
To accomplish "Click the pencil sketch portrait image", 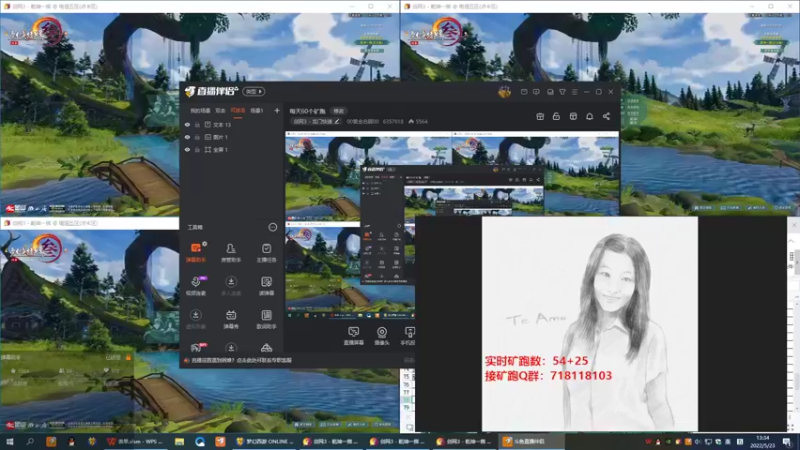I will (x=590, y=324).
